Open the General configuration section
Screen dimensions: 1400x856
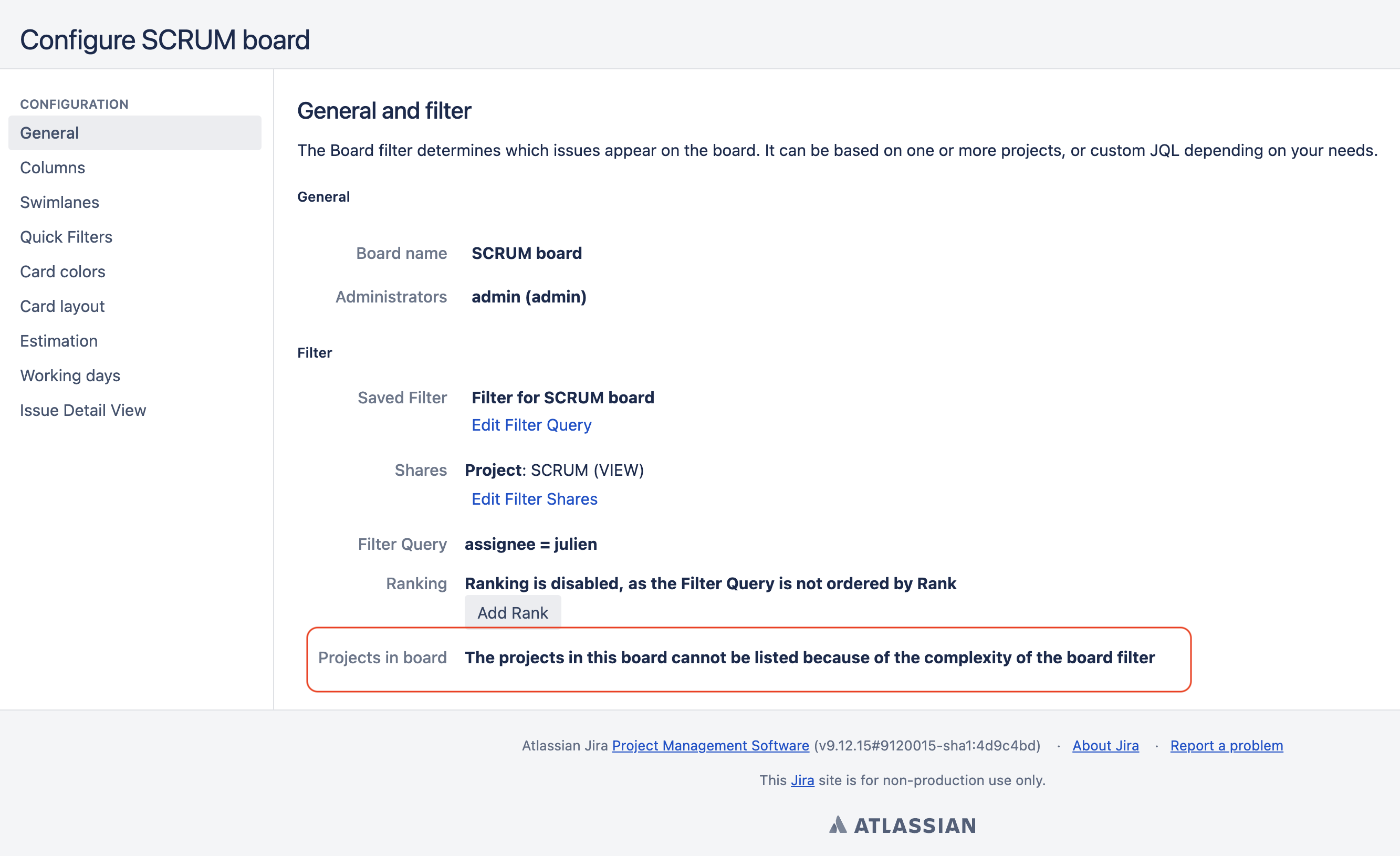[49, 133]
